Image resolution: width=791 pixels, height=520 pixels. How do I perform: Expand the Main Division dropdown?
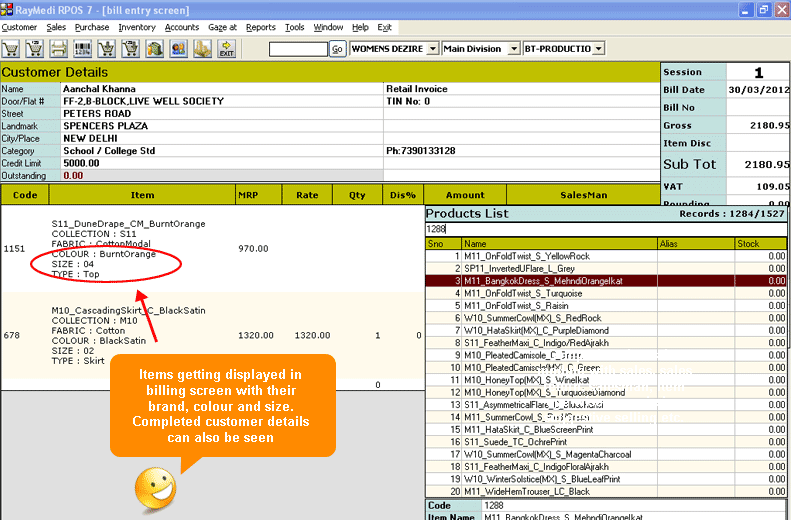tap(513, 49)
